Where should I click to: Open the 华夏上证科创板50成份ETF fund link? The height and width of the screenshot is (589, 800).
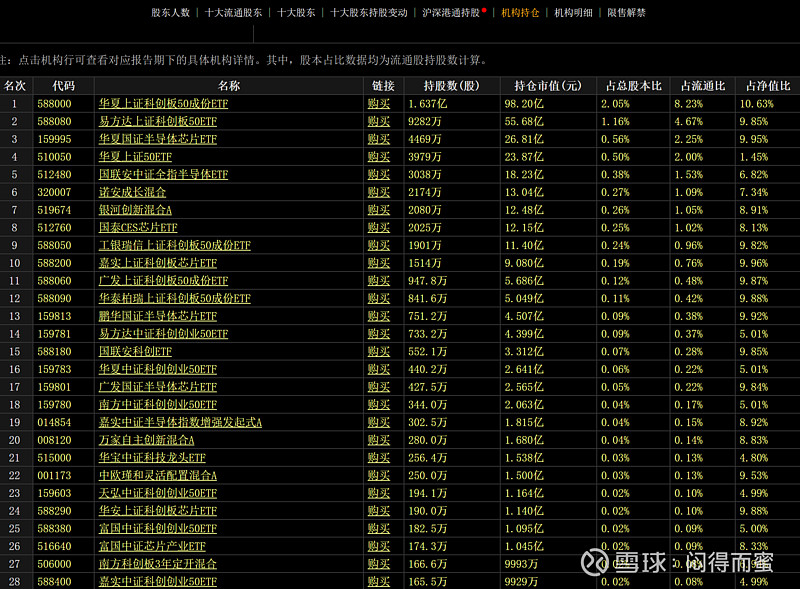pyautogui.click(x=163, y=104)
